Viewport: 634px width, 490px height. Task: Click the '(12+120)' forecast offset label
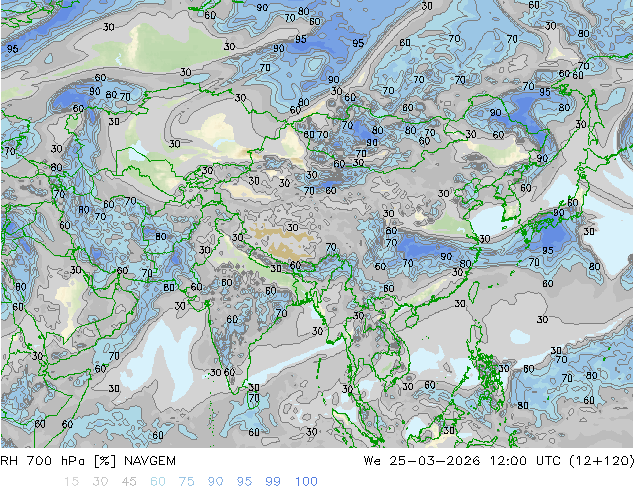(601, 461)
